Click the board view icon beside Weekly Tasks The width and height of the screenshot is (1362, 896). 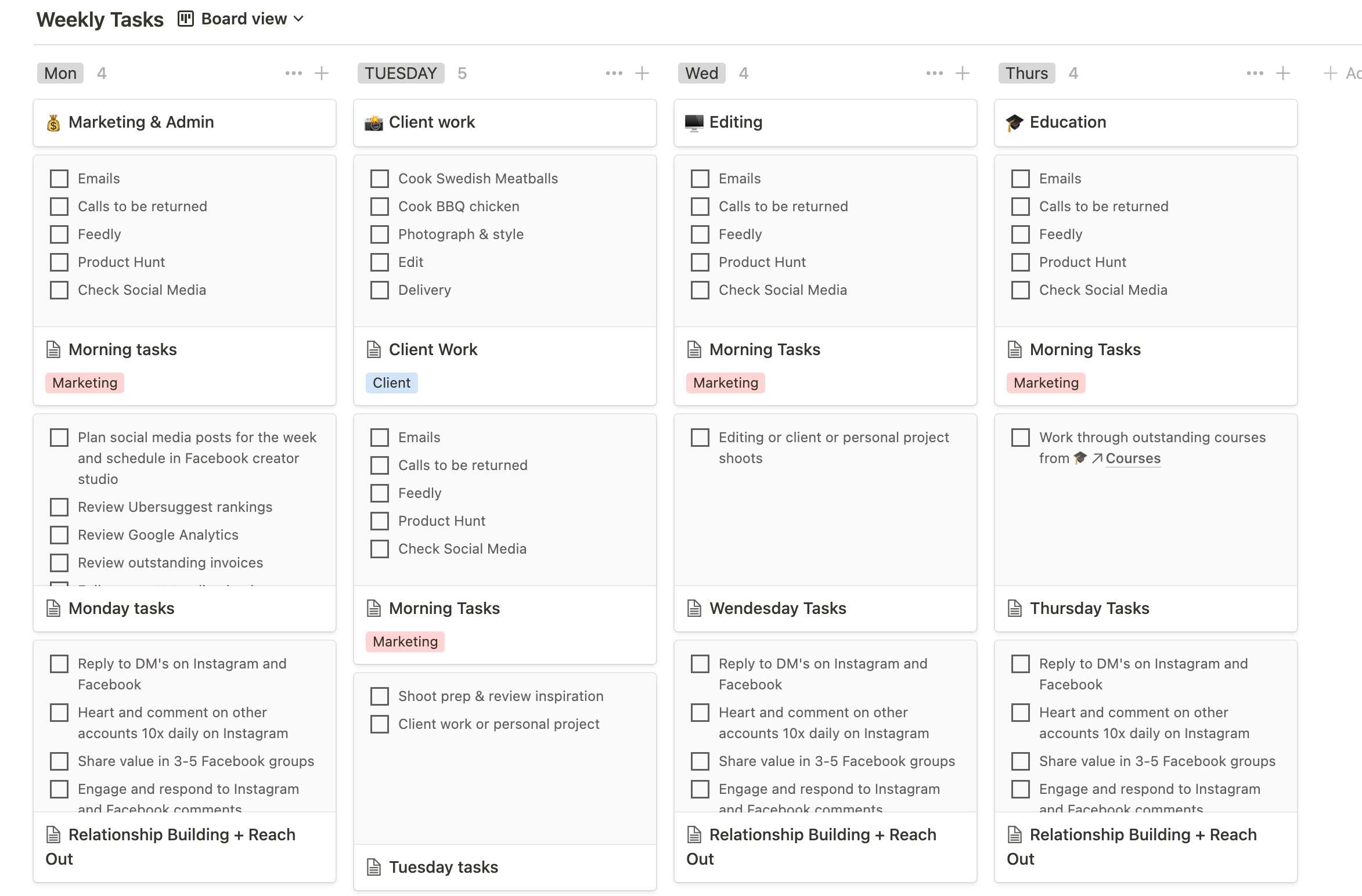pyautogui.click(x=186, y=19)
